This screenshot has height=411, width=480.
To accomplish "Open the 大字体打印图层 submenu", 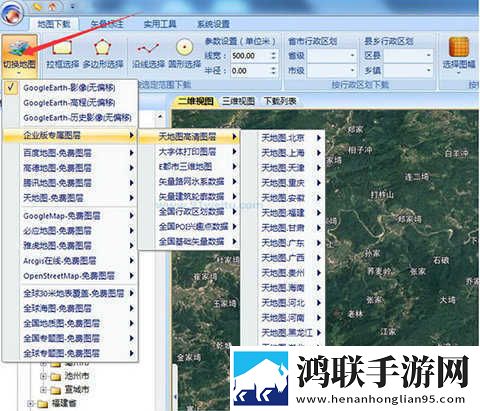I will point(189,151).
